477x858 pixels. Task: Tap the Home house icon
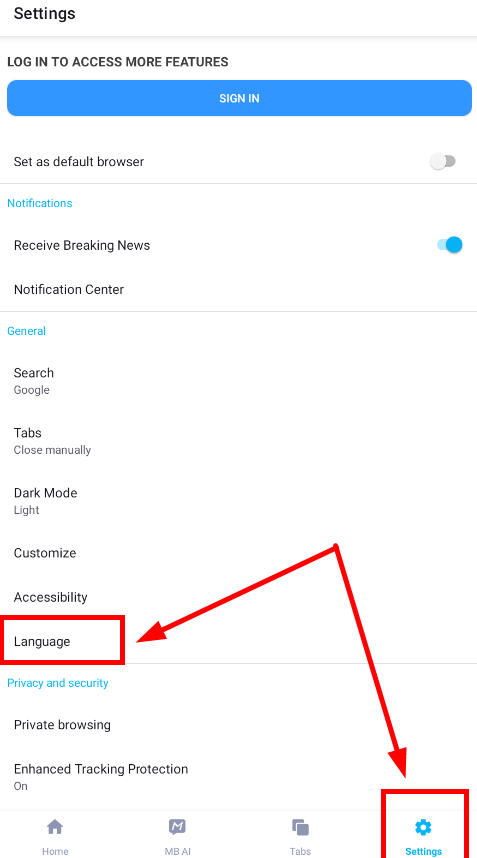[x=55, y=827]
